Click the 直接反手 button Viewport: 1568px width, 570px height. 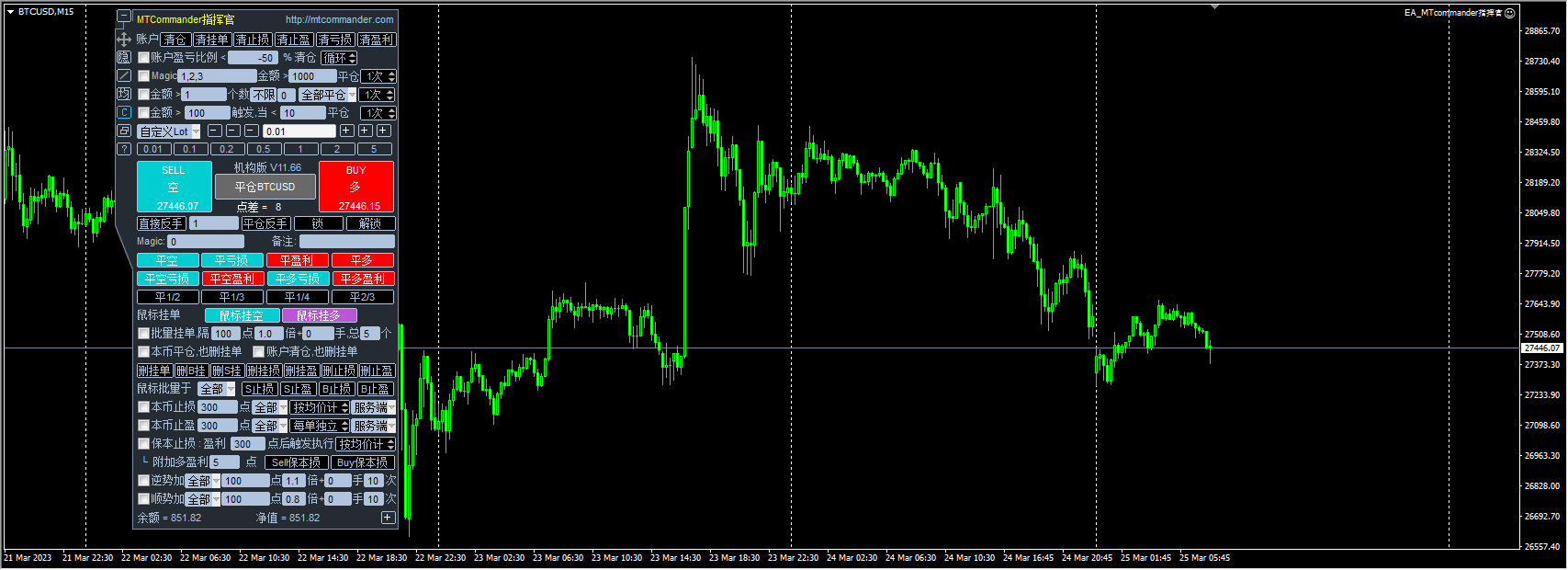[161, 223]
